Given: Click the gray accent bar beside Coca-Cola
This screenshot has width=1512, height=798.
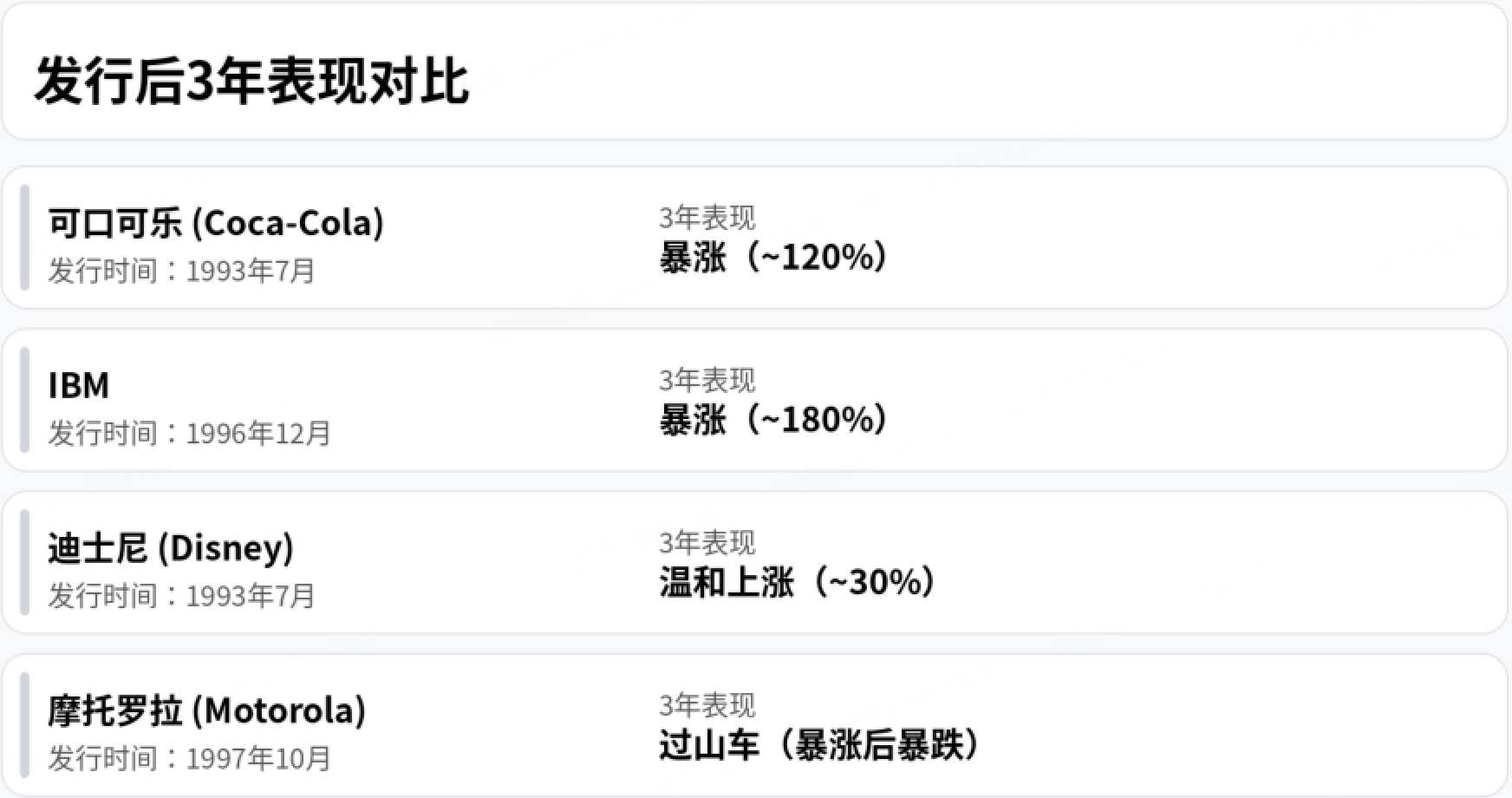Looking at the screenshot, I should click(x=24, y=237).
